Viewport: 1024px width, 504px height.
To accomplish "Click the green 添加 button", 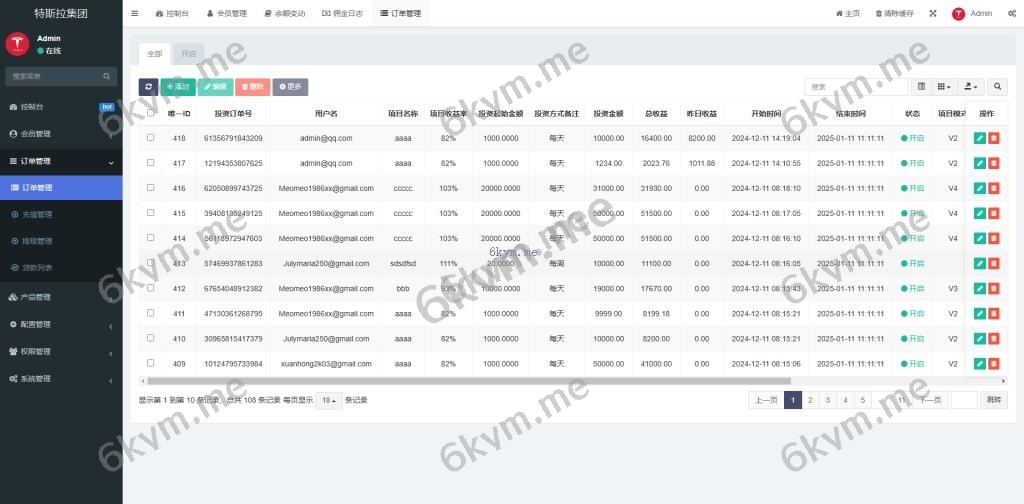I will click(x=178, y=87).
